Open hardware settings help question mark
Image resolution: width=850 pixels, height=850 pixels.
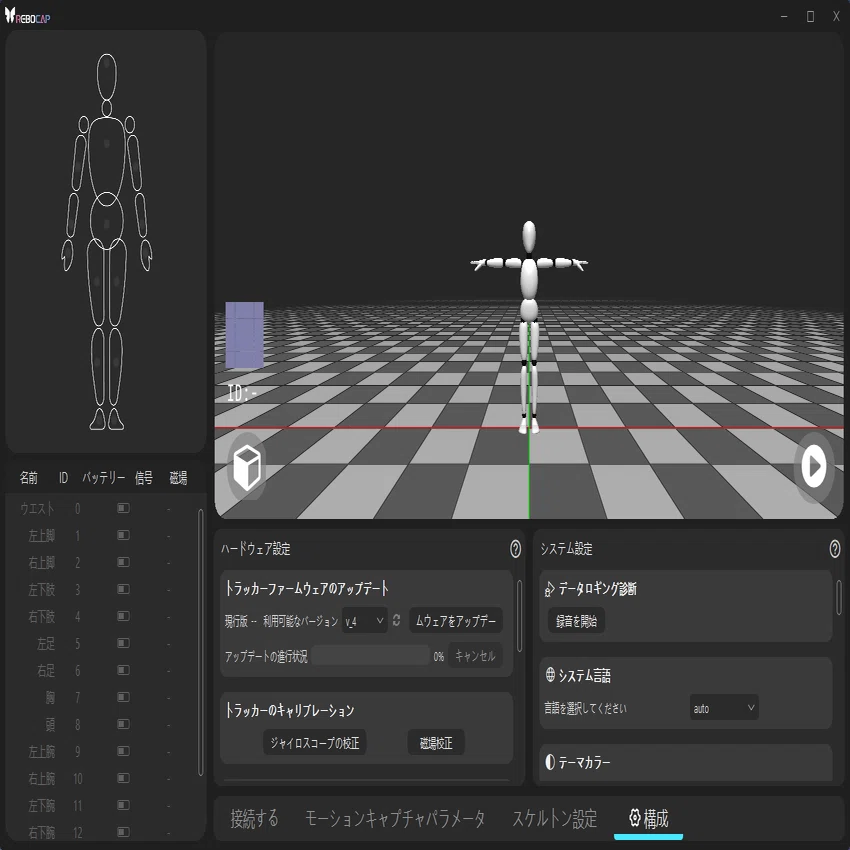click(x=515, y=549)
